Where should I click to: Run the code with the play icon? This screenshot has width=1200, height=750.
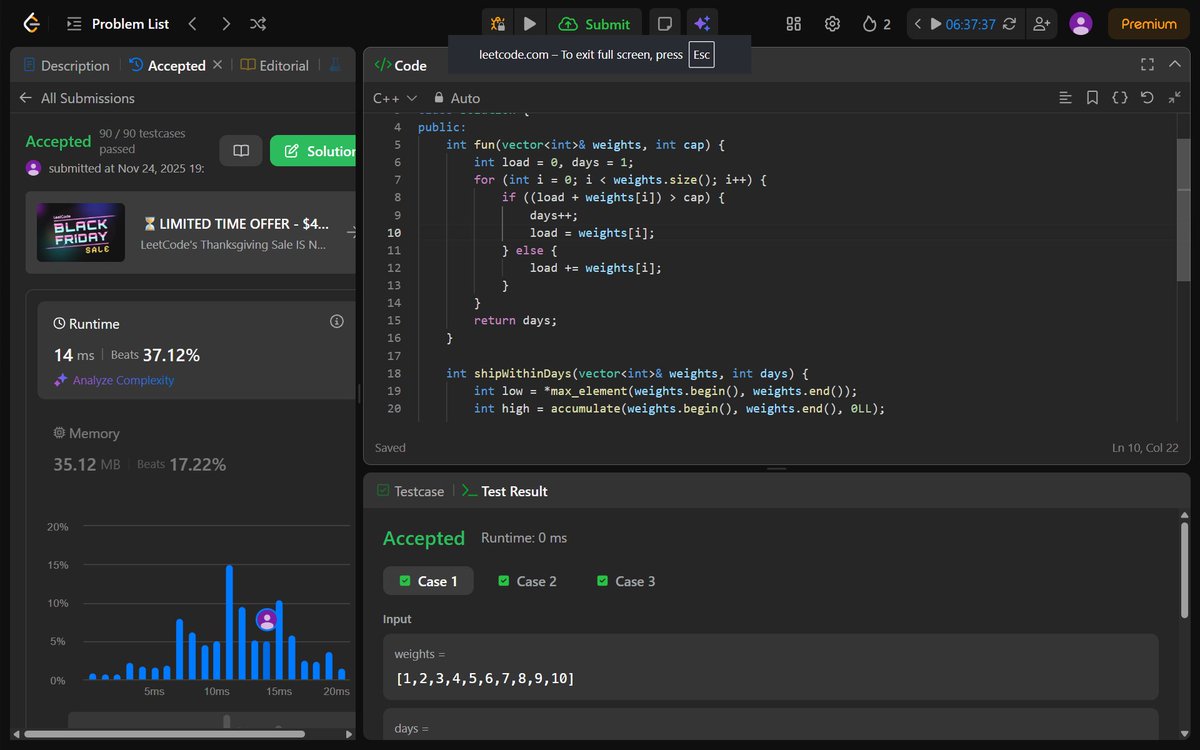click(530, 23)
